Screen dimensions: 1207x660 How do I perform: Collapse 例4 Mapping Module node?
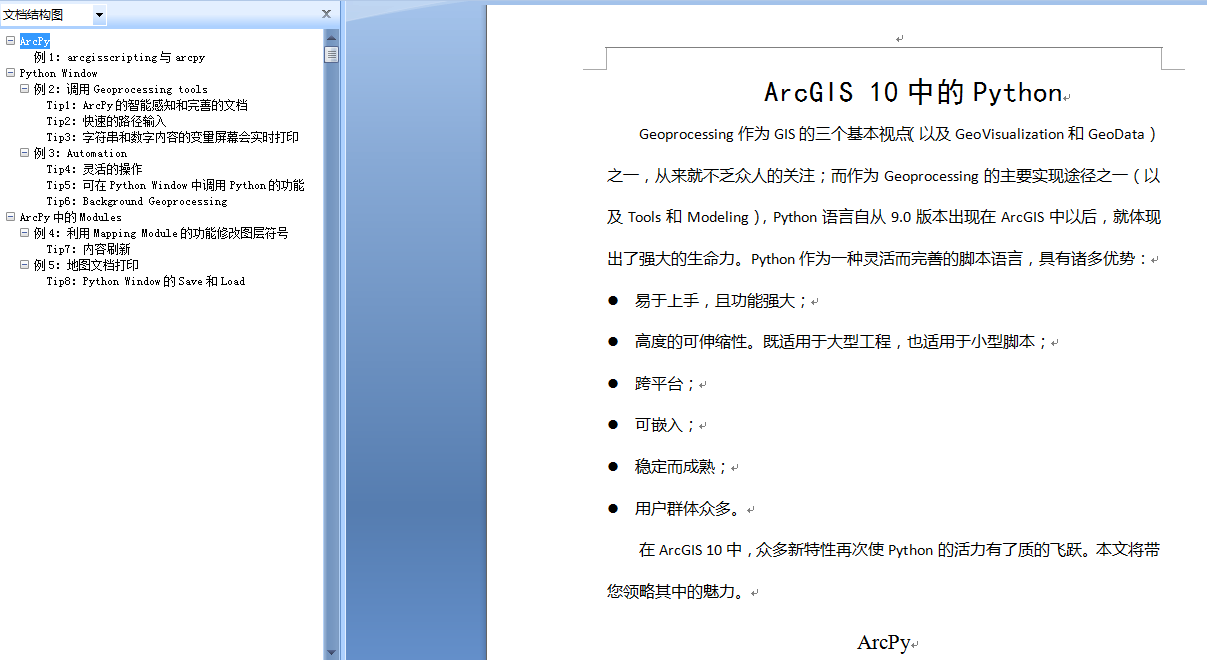tap(25, 233)
